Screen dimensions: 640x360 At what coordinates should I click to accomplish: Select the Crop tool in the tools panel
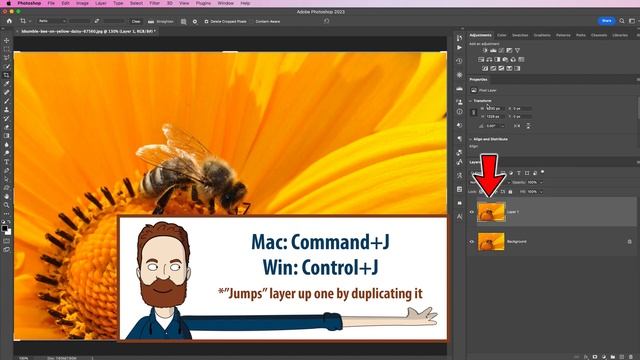click(x=7, y=75)
